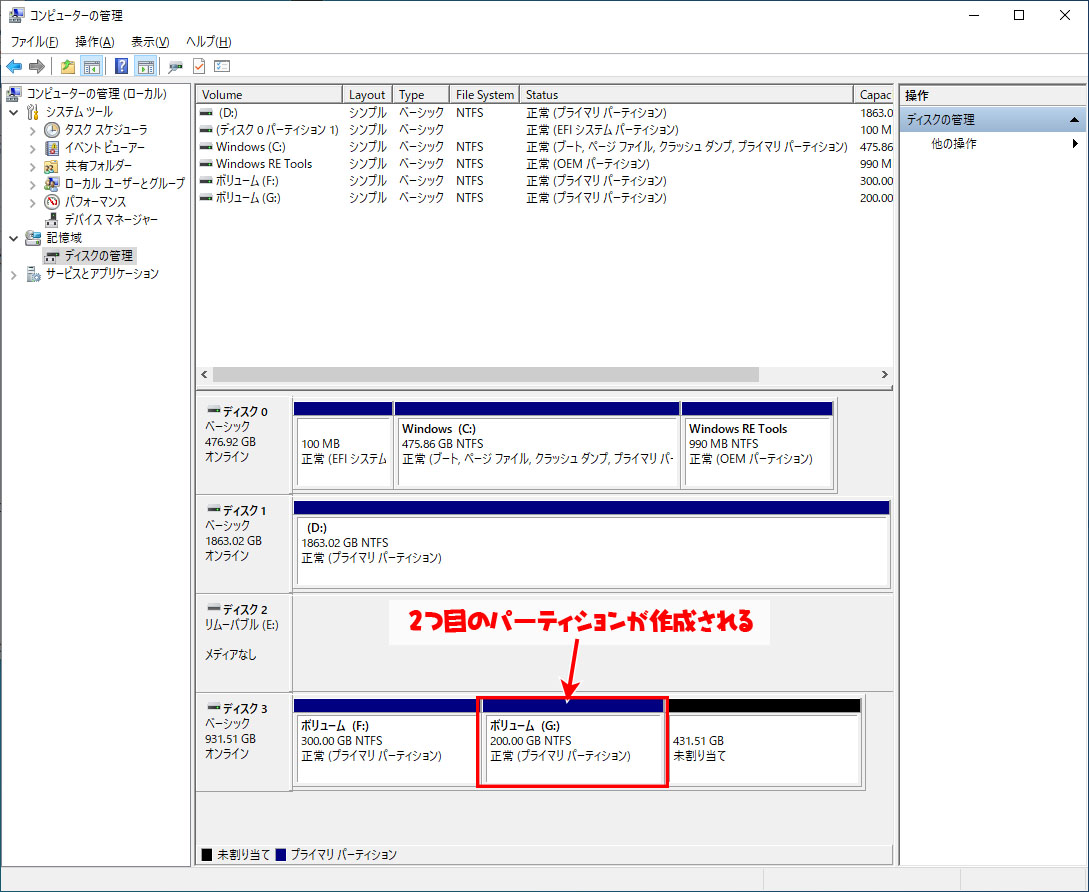Click the black 未割り当て legend swatch

point(206,854)
